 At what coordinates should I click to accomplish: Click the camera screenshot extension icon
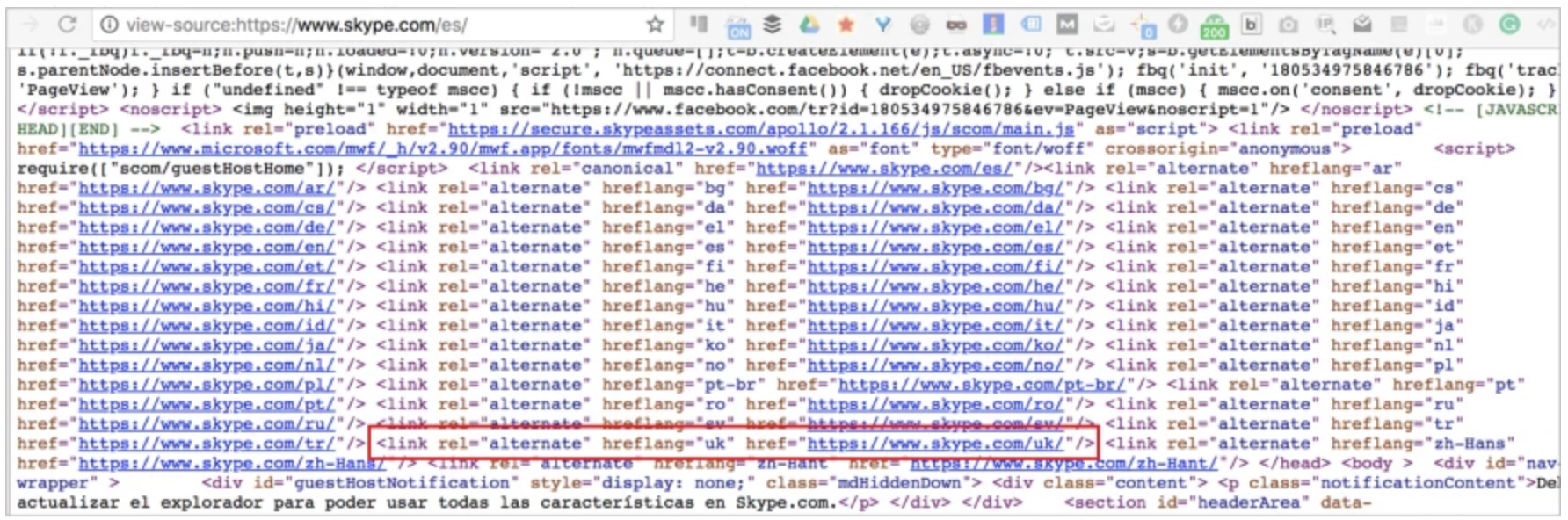tap(1288, 25)
